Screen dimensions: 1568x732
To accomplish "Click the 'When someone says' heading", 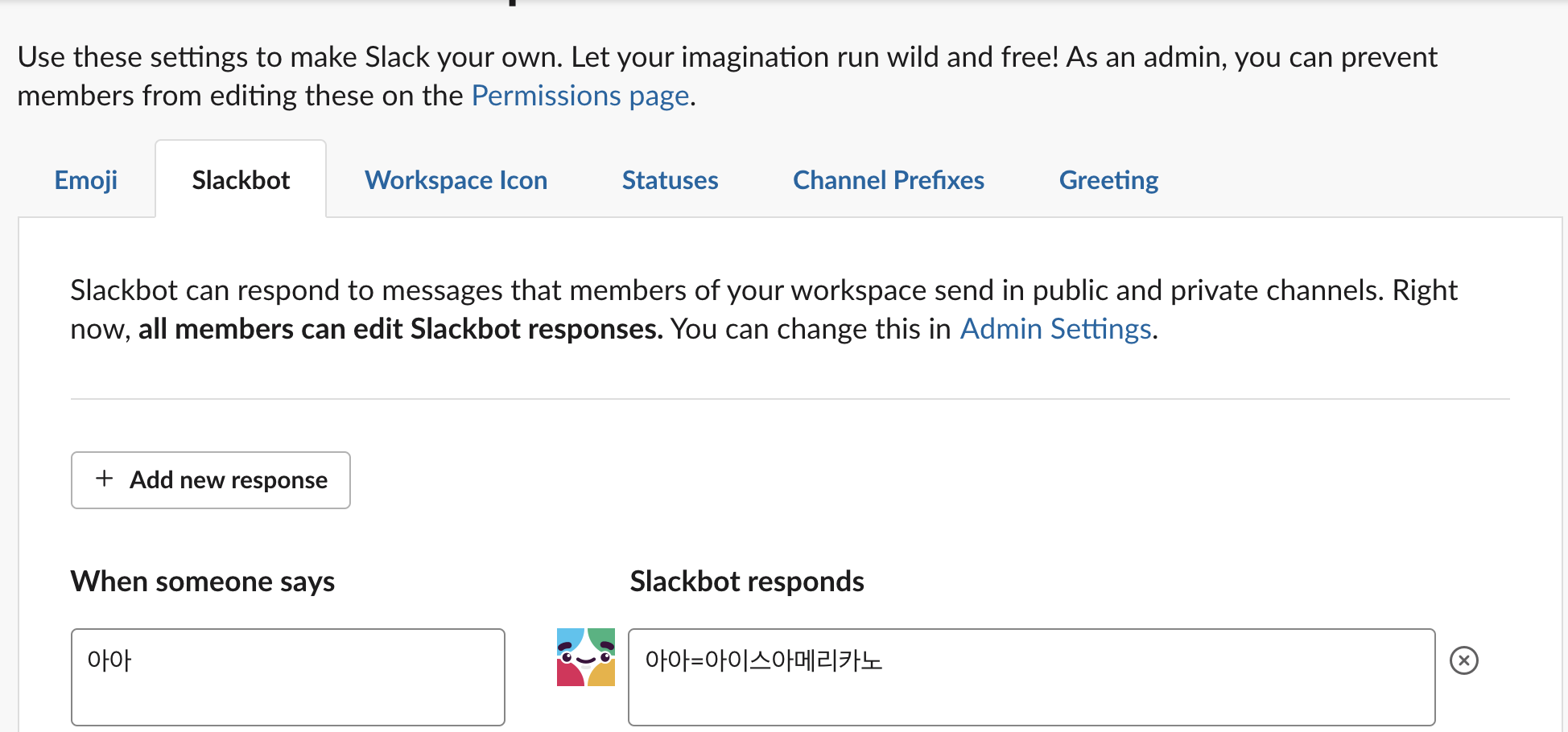I will tap(203, 582).
